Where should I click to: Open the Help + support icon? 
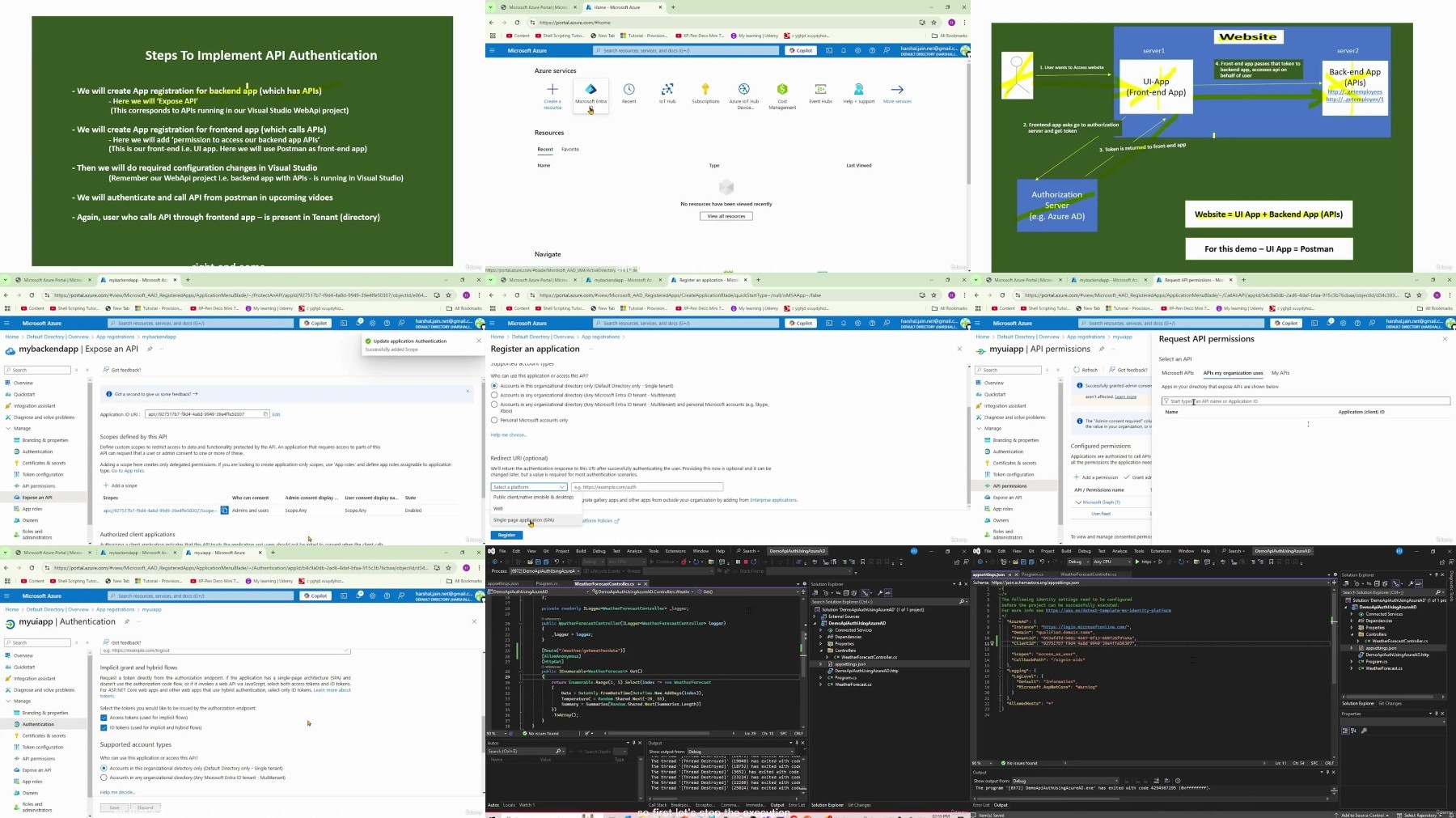point(859,89)
